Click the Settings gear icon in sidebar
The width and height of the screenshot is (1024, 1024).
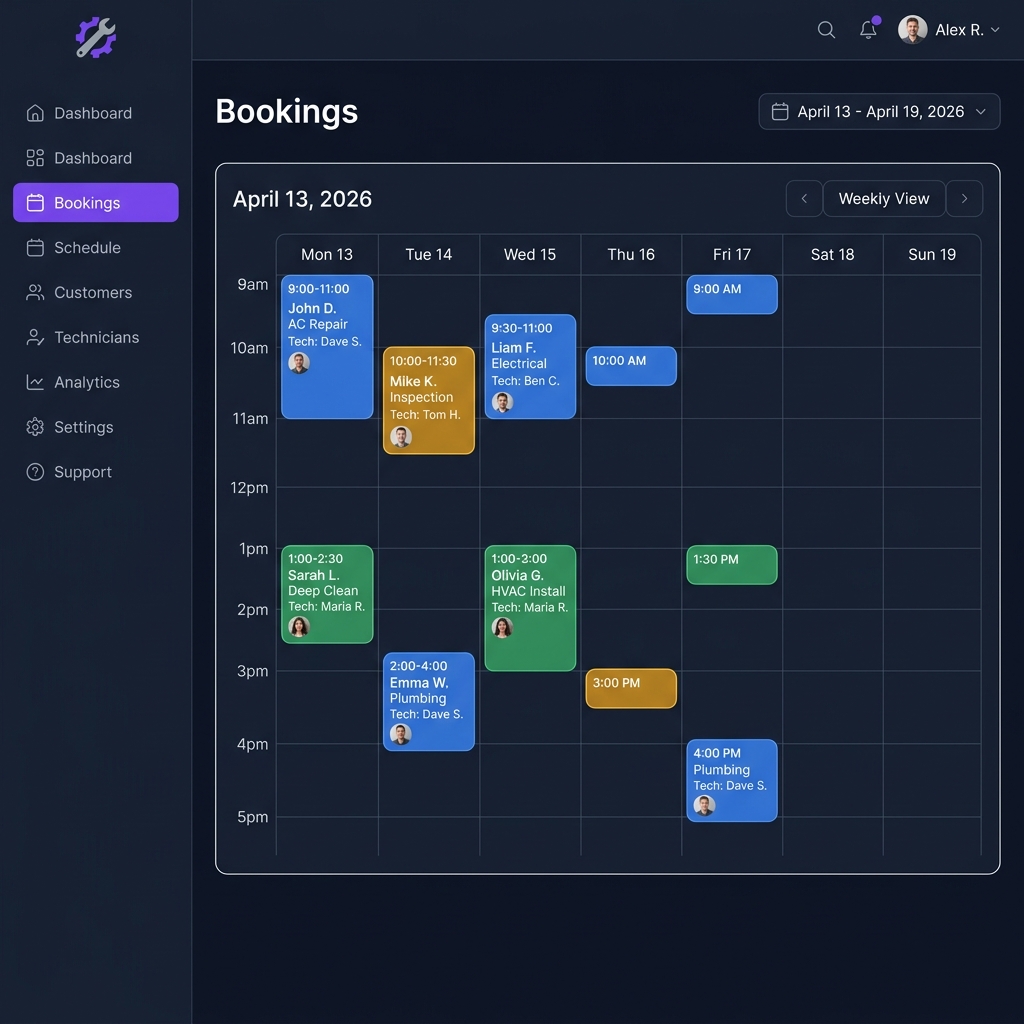coord(35,427)
